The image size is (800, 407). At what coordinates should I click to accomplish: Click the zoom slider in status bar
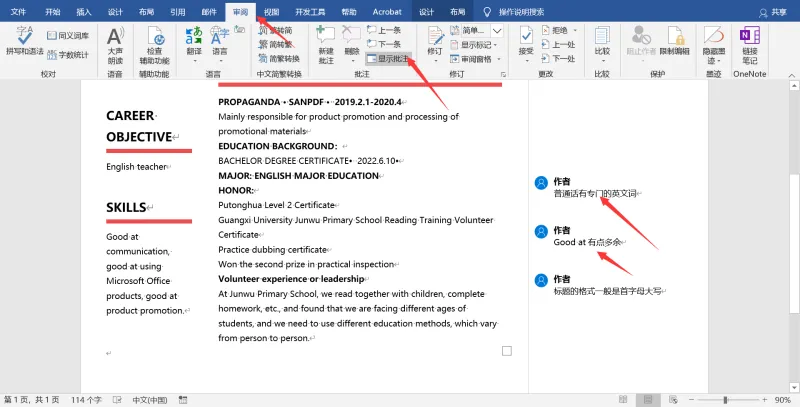tap(728, 400)
